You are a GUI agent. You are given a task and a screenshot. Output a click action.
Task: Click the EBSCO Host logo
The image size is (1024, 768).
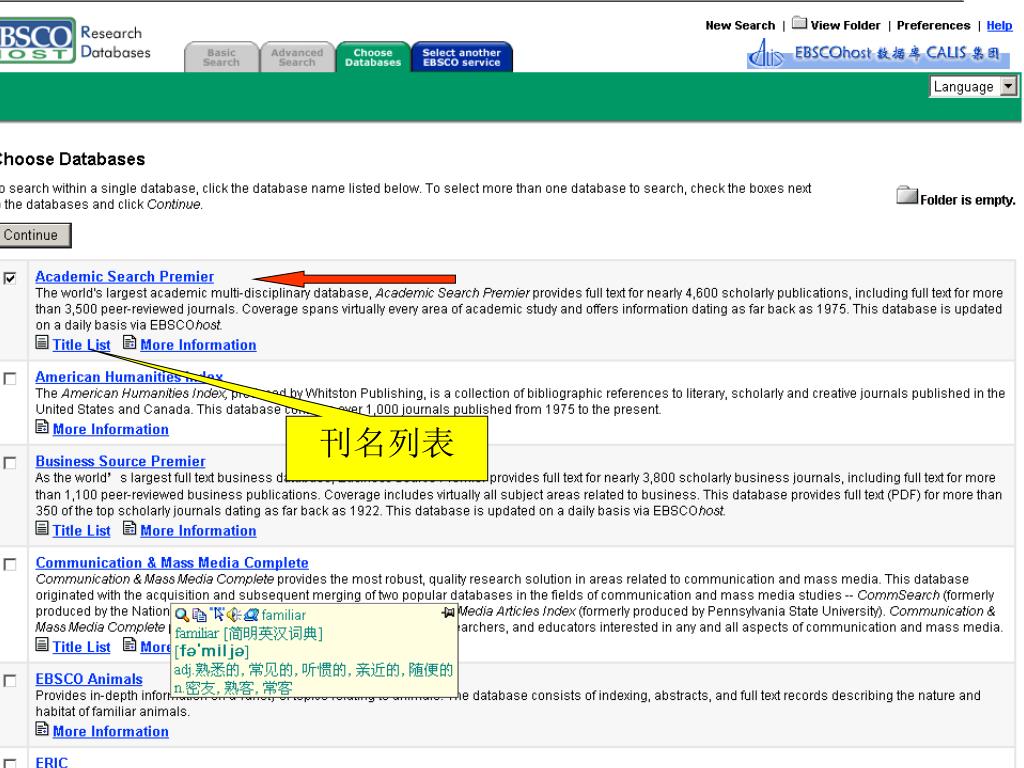37,40
